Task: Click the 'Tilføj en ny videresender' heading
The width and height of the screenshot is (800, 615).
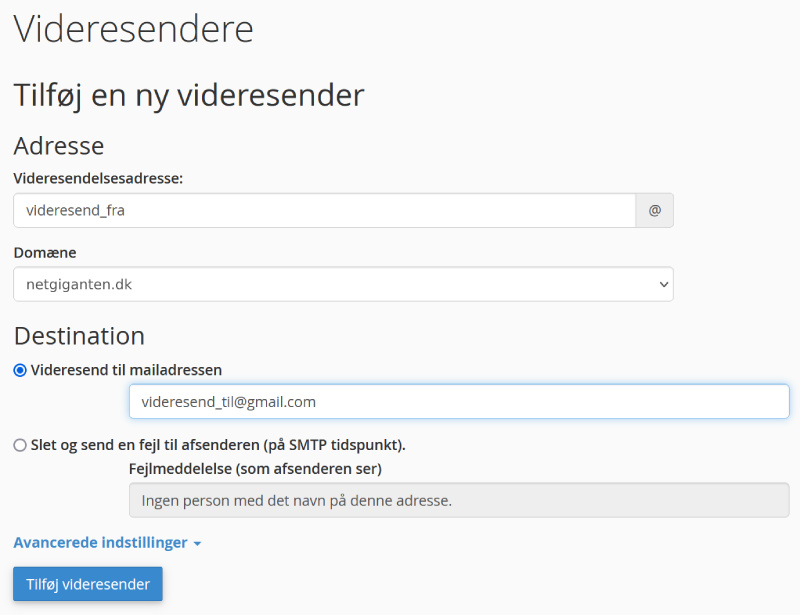Action: point(188,96)
